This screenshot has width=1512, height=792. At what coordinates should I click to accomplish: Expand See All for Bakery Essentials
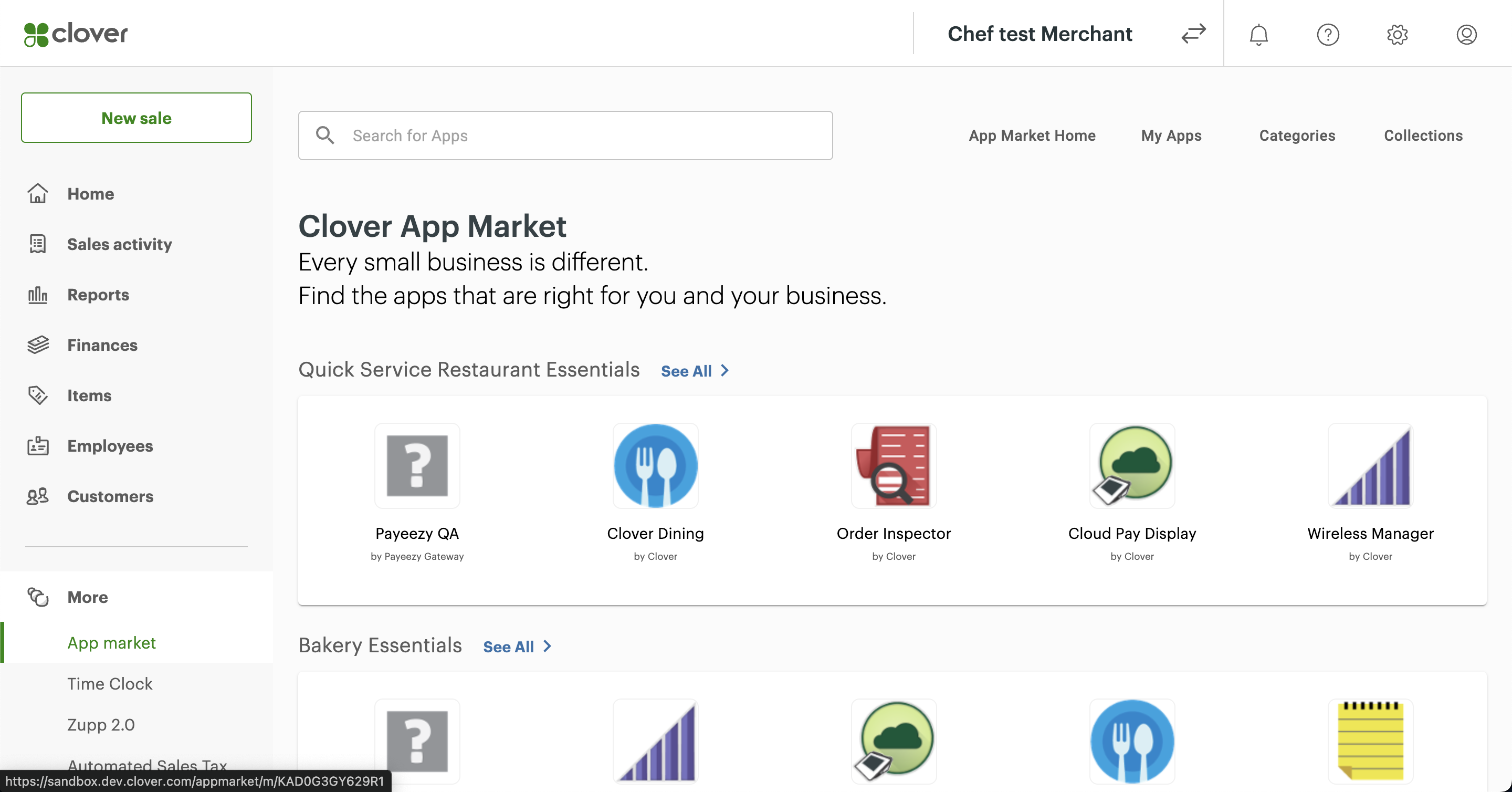tap(517, 647)
